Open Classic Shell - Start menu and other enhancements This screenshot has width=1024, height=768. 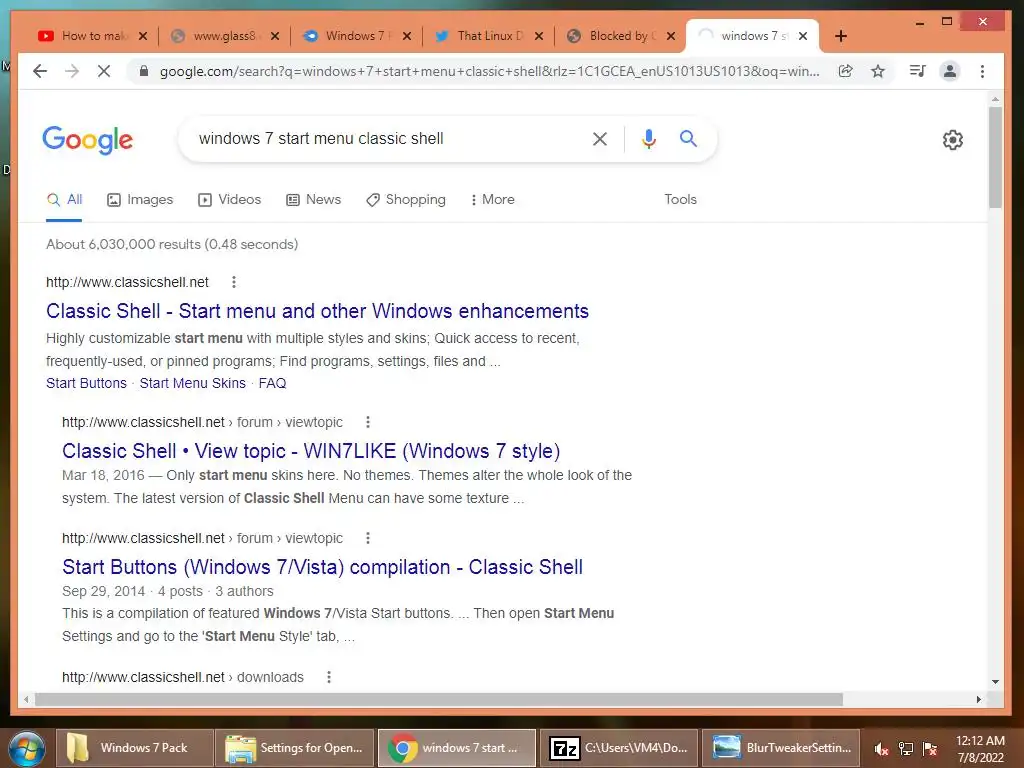(317, 311)
